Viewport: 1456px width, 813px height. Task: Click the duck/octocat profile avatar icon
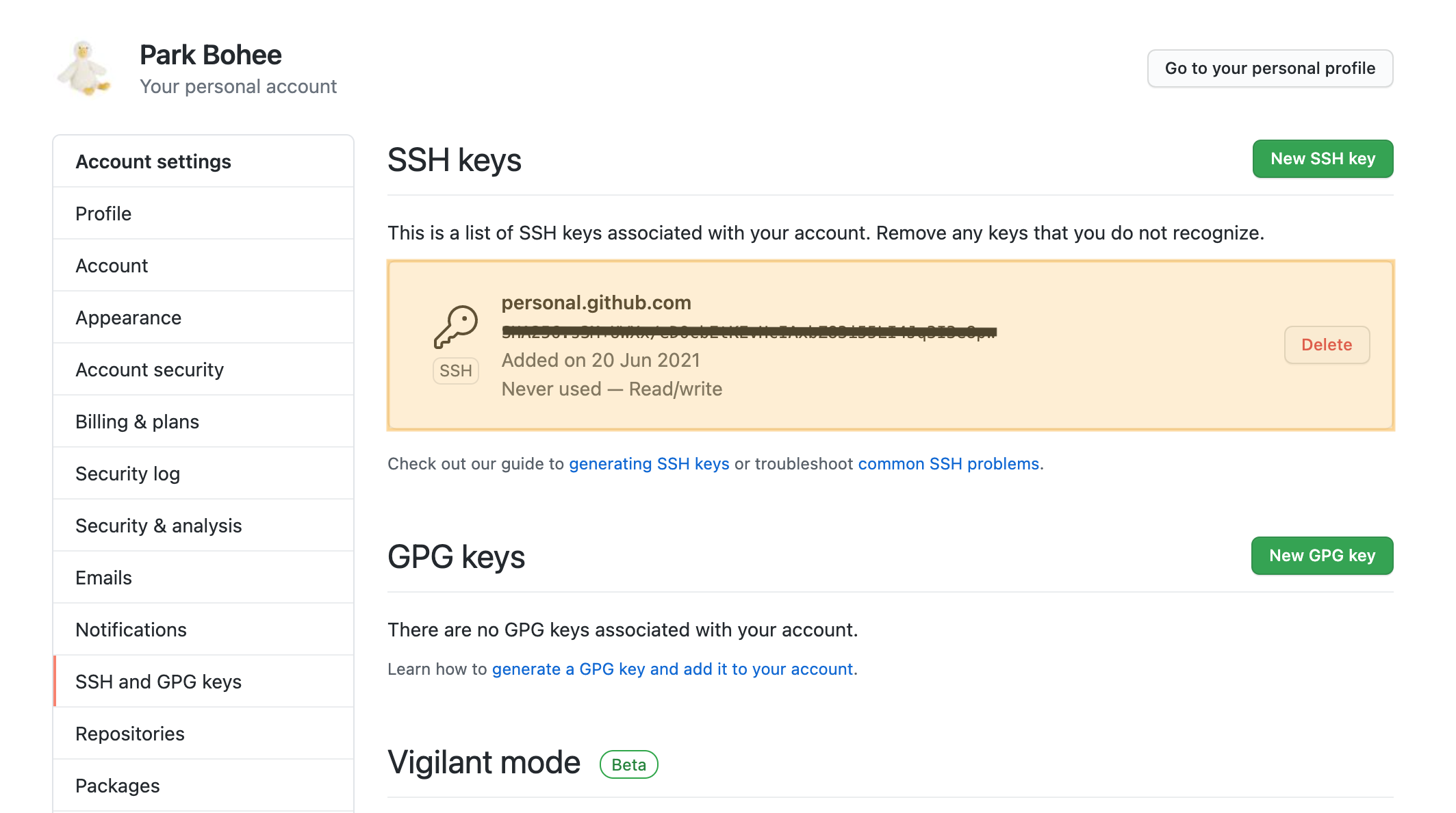click(x=86, y=68)
